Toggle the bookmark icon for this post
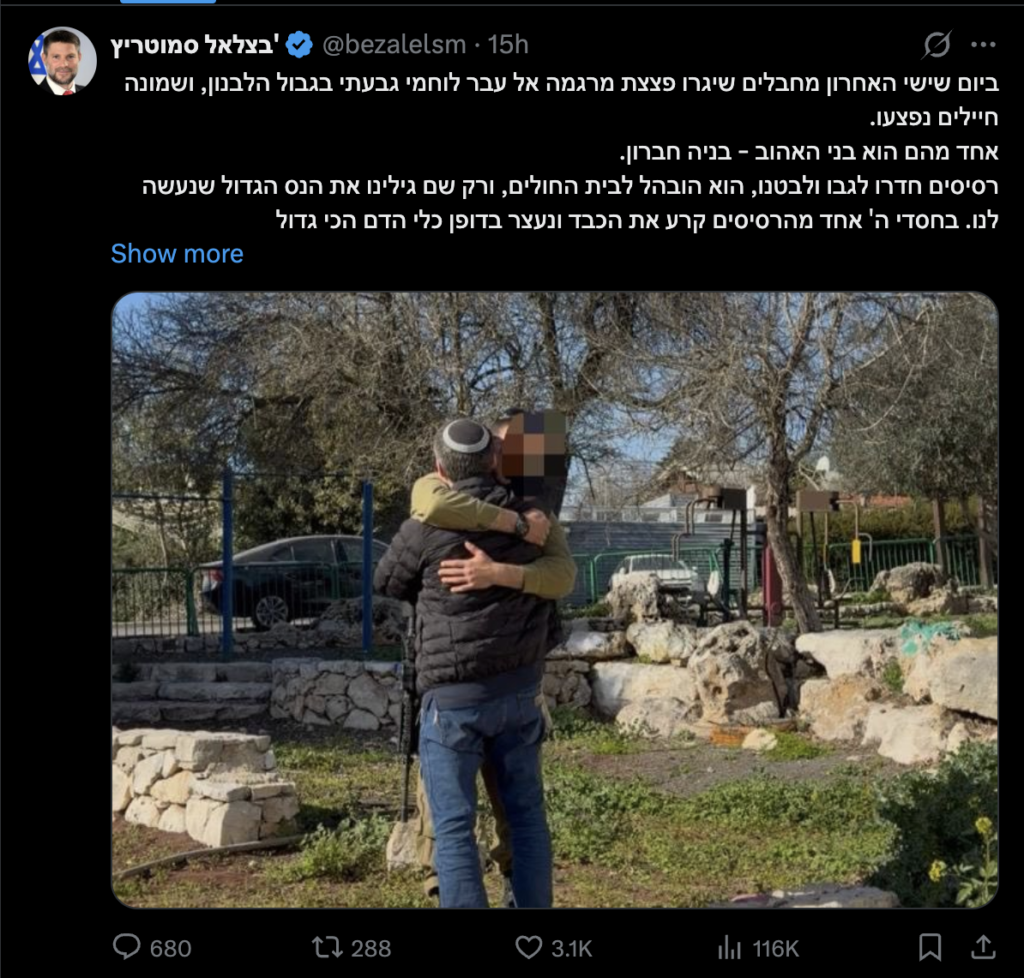The height and width of the screenshot is (978, 1024). tap(930, 947)
